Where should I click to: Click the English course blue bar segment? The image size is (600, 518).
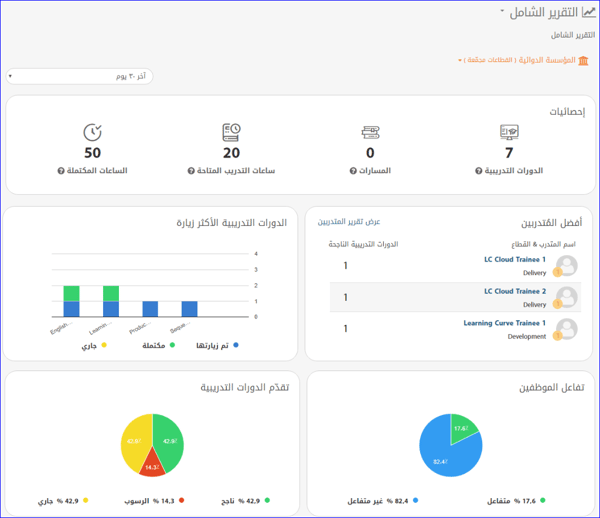pos(71,309)
